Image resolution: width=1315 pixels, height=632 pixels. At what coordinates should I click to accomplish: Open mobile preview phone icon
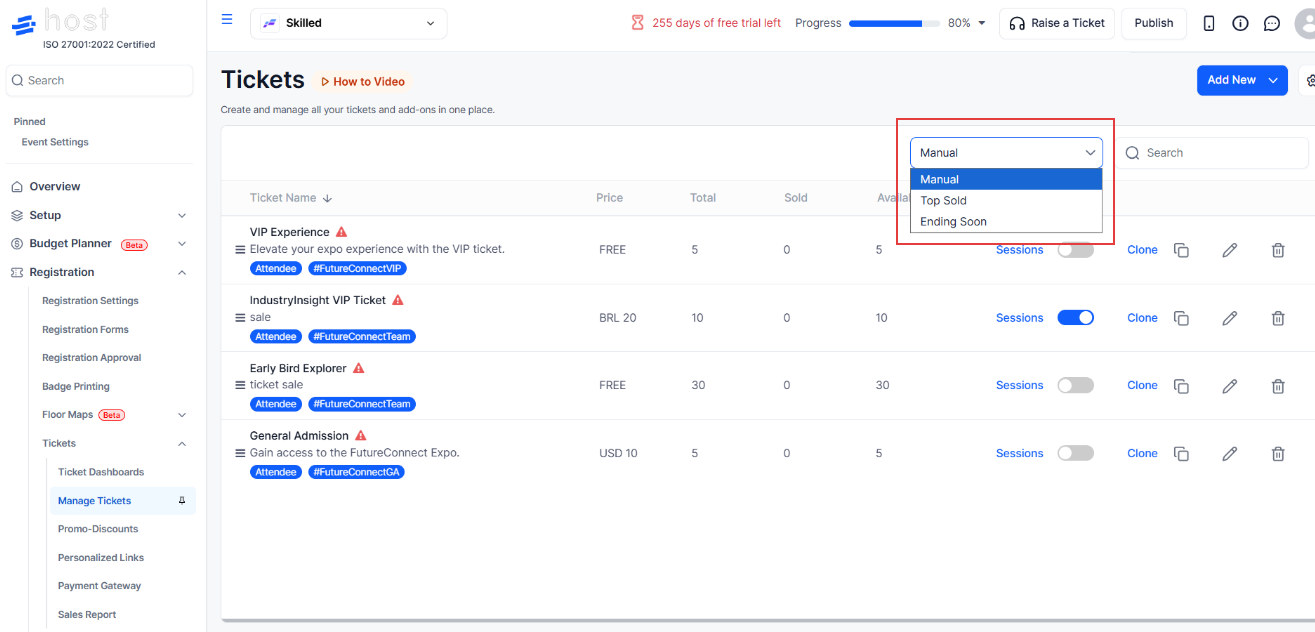[x=1209, y=23]
